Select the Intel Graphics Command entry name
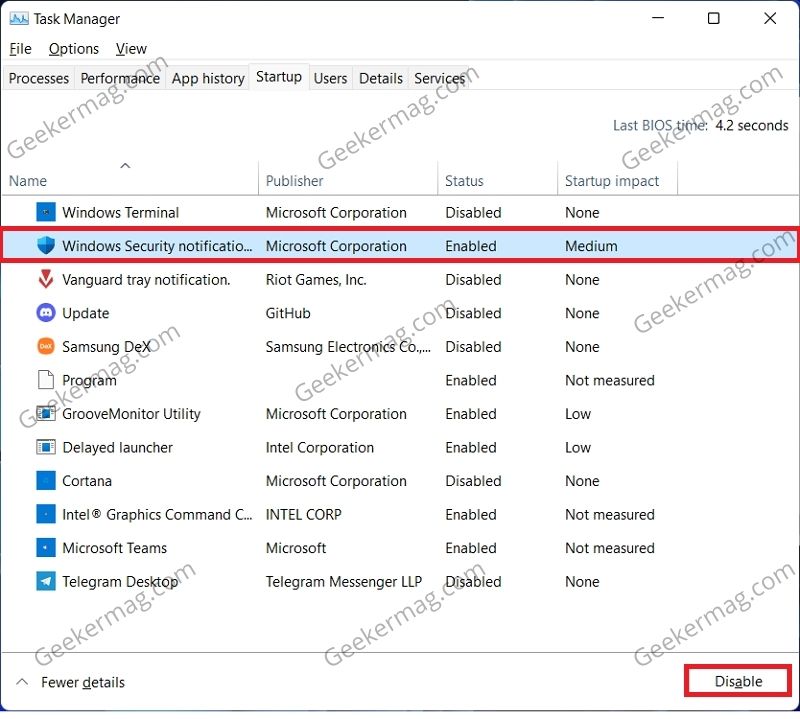The height and width of the screenshot is (719, 800). pos(157,514)
